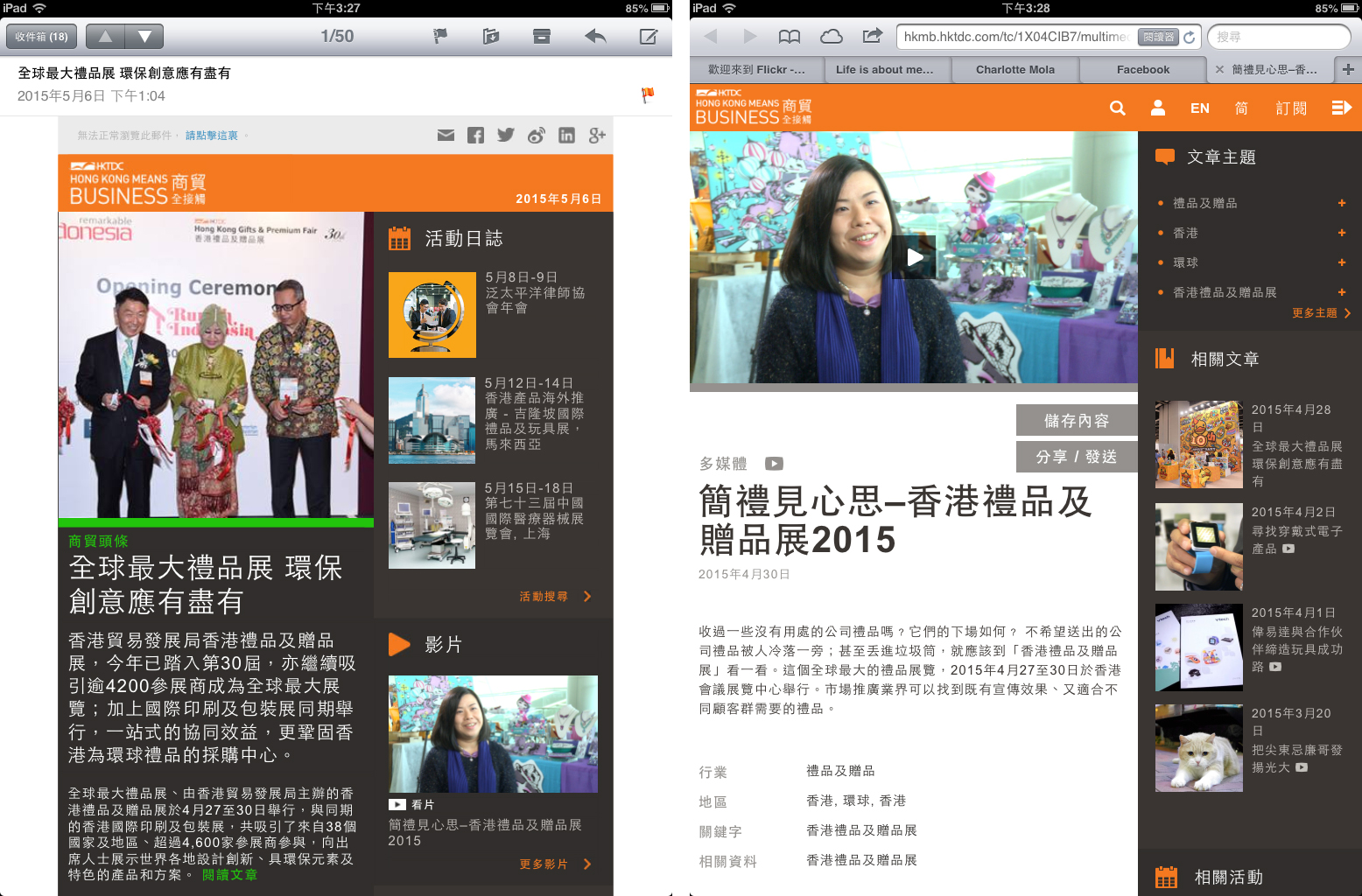Click 活動搜尋 link with arrow
The image size is (1362, 896).
(x=555, y=597)
